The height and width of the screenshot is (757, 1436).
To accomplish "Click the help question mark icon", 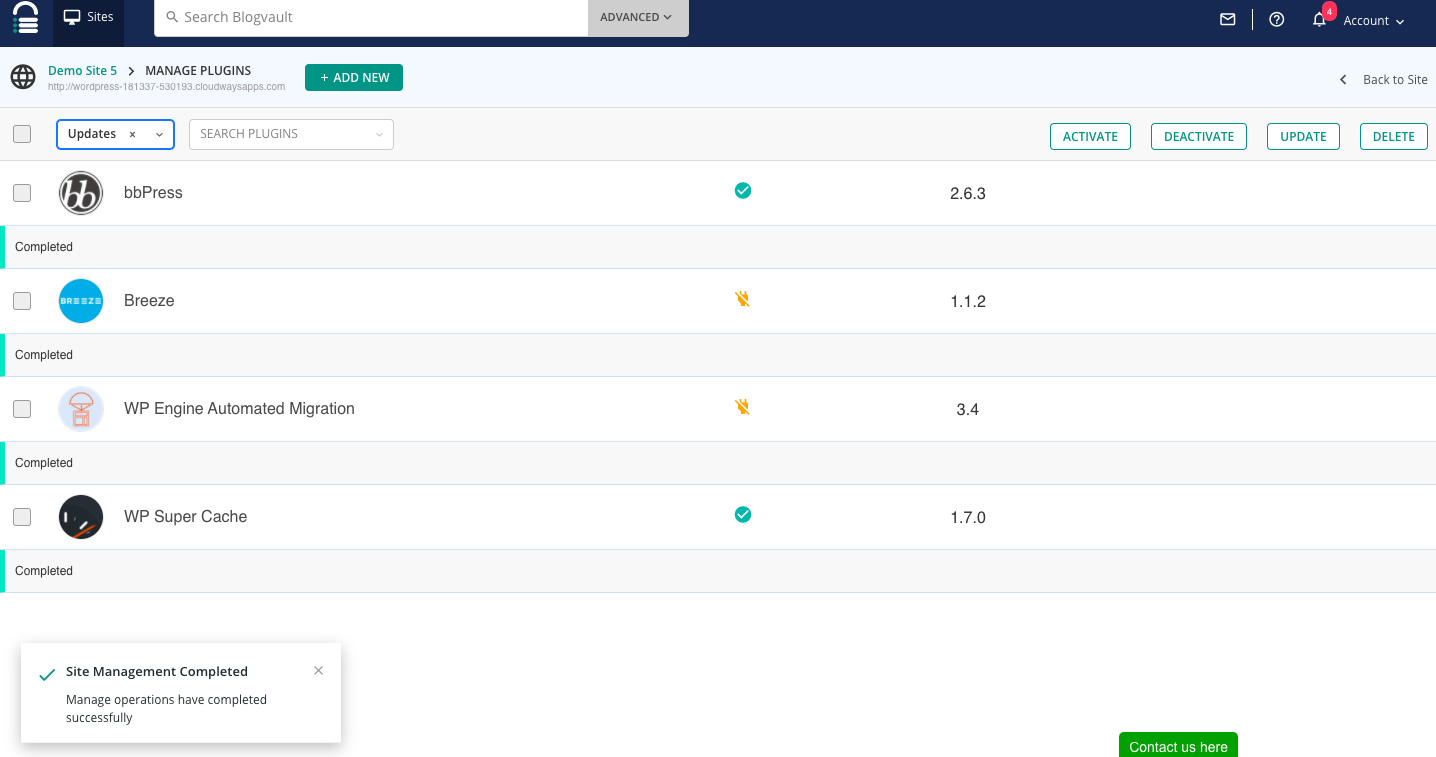I will click(1277, 19).
